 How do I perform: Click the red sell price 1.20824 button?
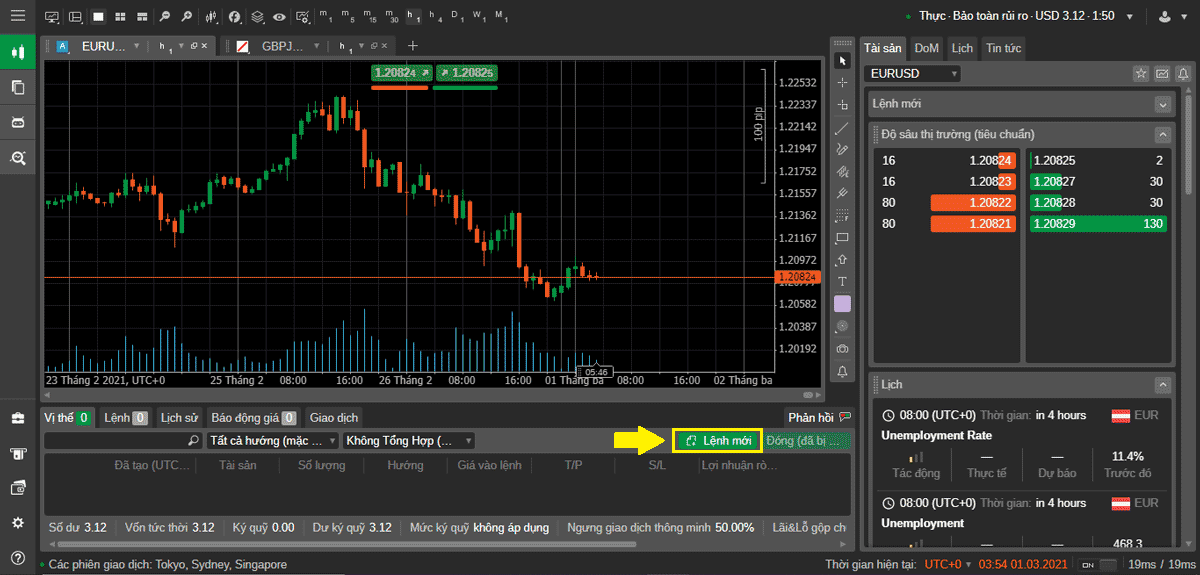point(400,72)
